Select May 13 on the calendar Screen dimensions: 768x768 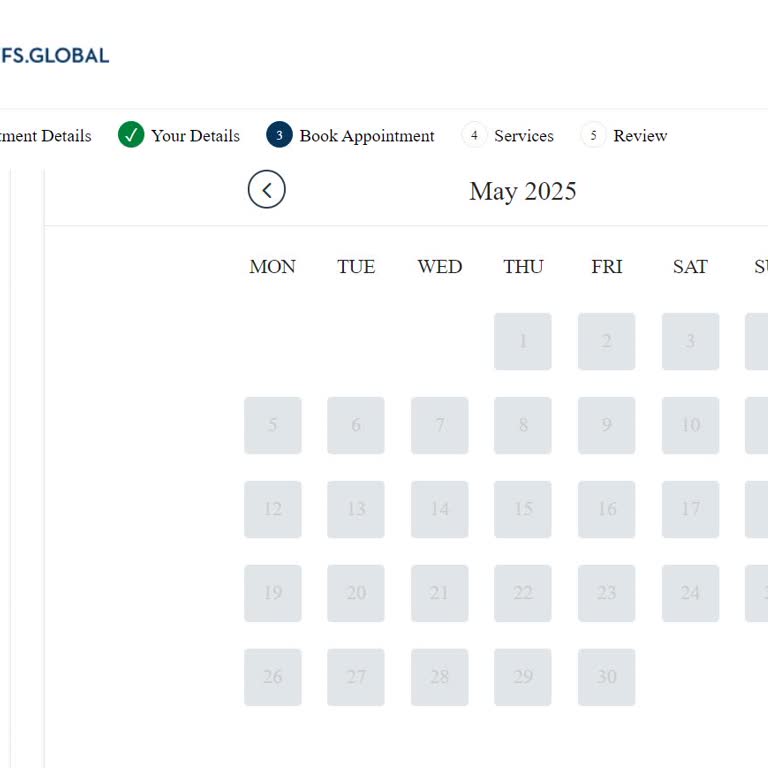click(x=356, y=509)
